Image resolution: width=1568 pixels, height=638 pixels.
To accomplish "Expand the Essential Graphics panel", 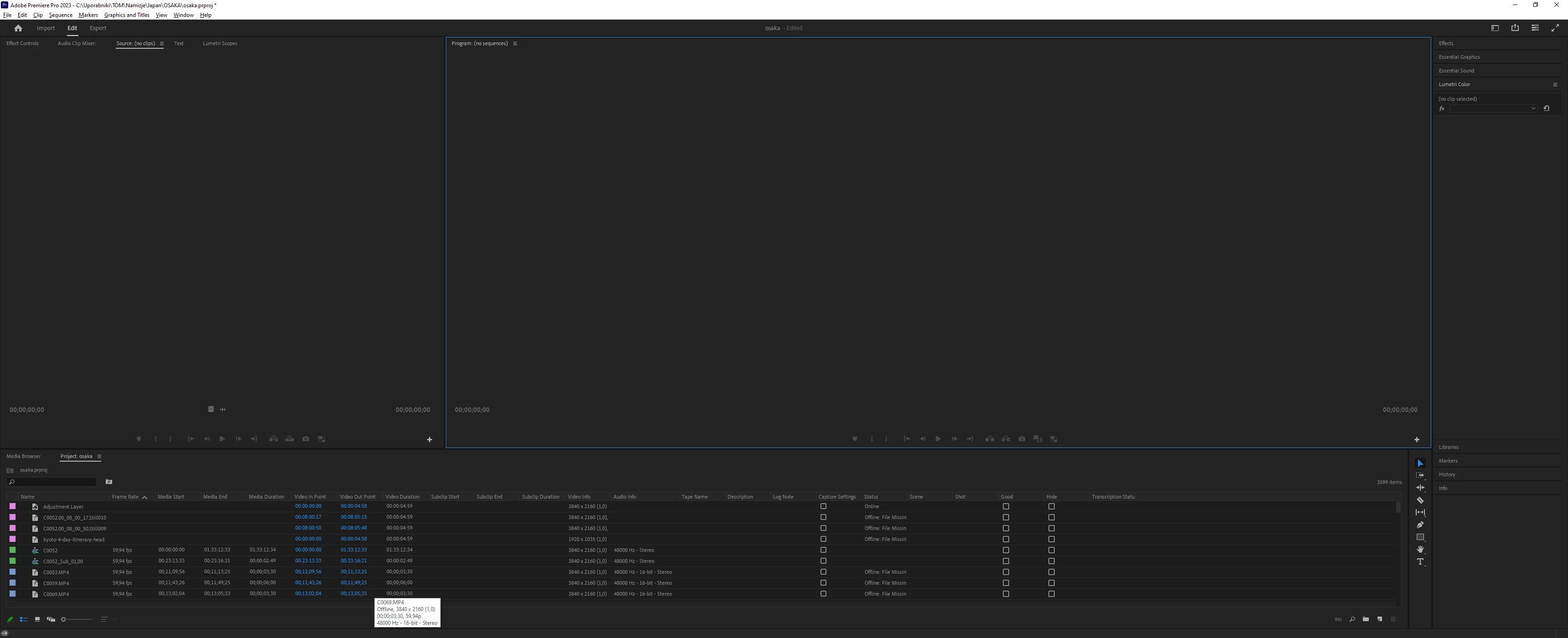I will pyautogui.click(x=1459, y=57).
